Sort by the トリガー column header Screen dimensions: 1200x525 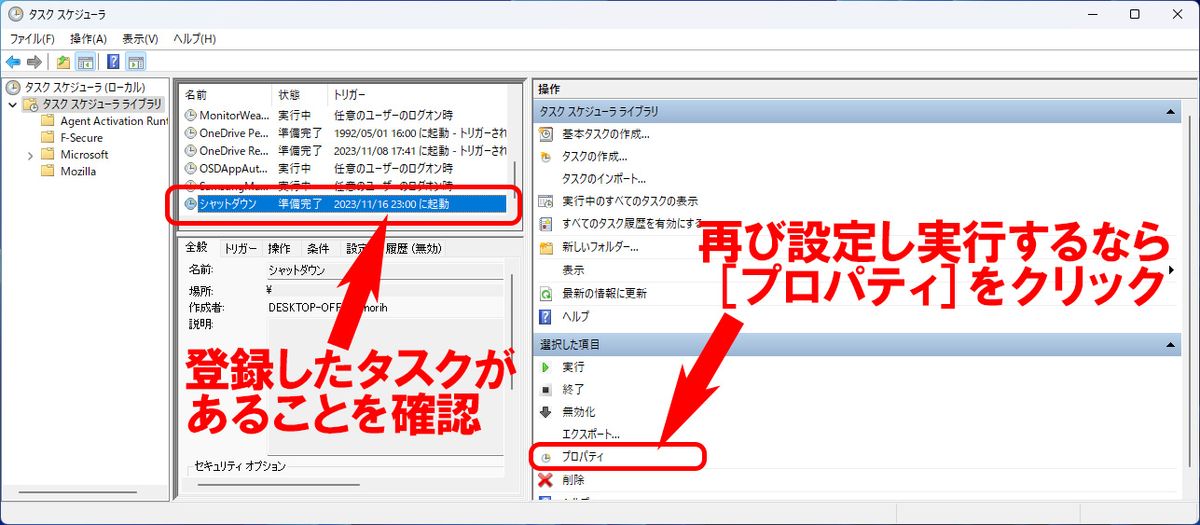(418, 94)
